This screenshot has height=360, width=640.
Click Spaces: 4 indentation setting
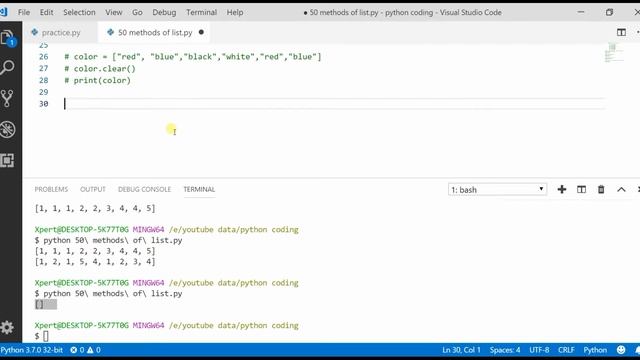click(x=505, y=350)
